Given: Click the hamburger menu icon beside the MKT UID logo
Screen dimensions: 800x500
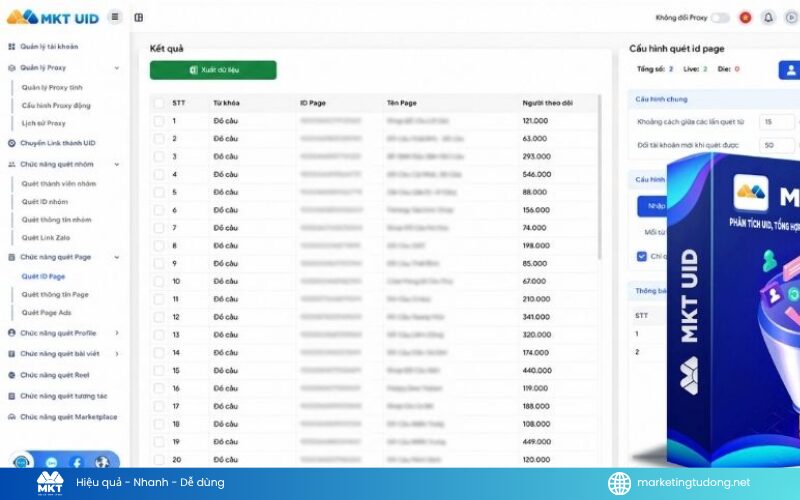Looking at the screenshot, I should point(115,17).
